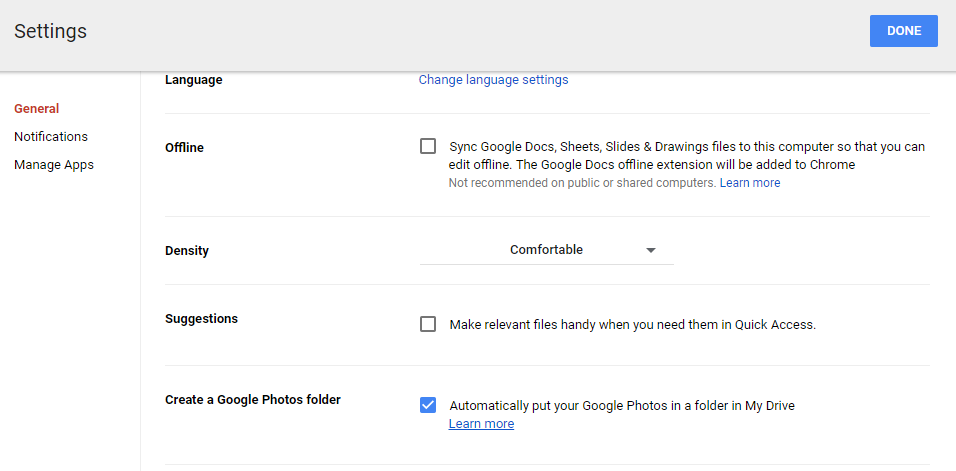Open Learn more link about offline sync
The height and width of the screenshot is (471, 956).
tap(750, 184)
